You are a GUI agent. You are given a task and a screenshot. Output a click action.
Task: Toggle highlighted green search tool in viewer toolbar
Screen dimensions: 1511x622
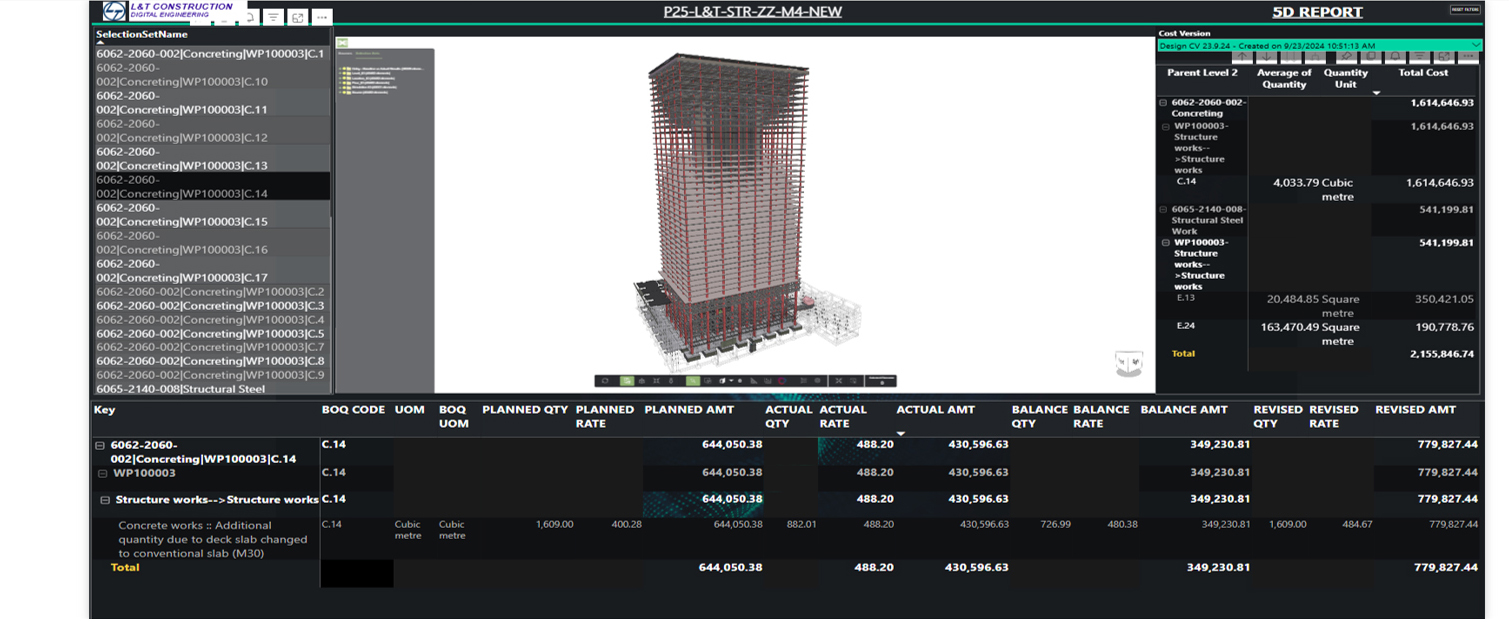point(692,381)
